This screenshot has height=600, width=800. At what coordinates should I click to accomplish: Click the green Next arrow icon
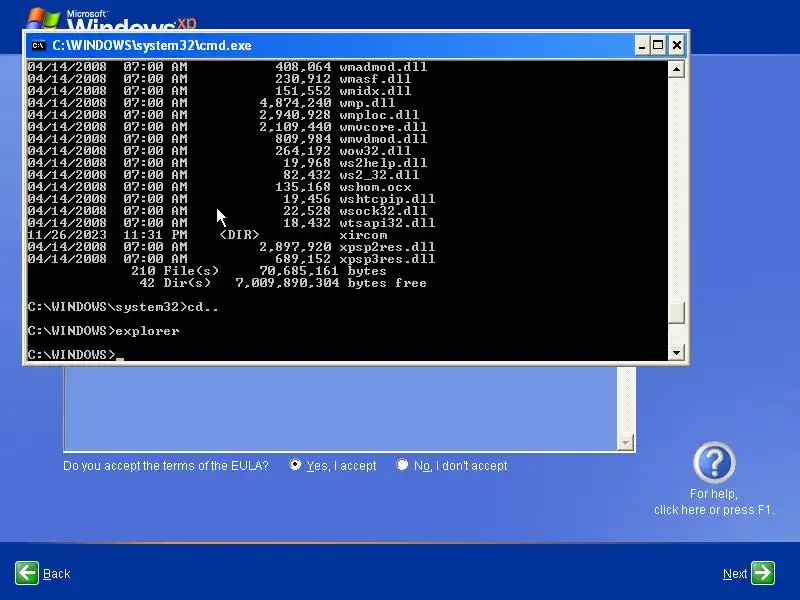tap(763, 573)
